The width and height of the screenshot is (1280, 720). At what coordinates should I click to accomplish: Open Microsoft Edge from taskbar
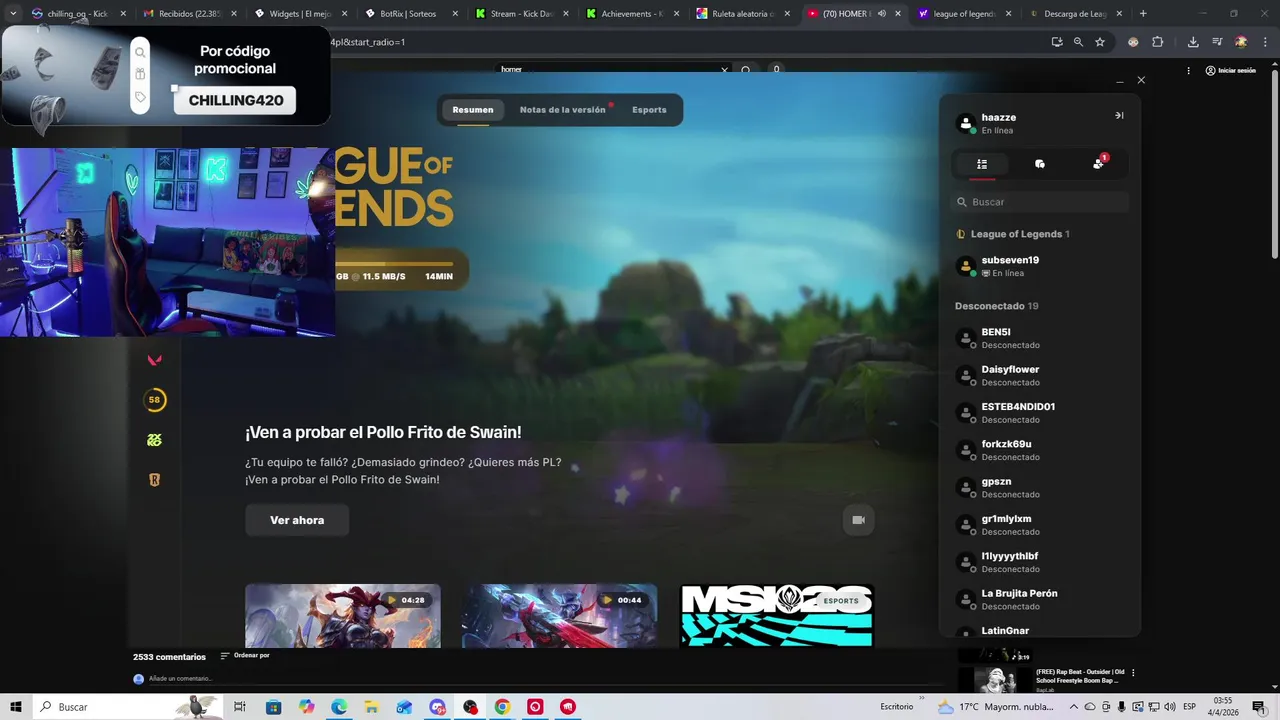pos(339,707)
